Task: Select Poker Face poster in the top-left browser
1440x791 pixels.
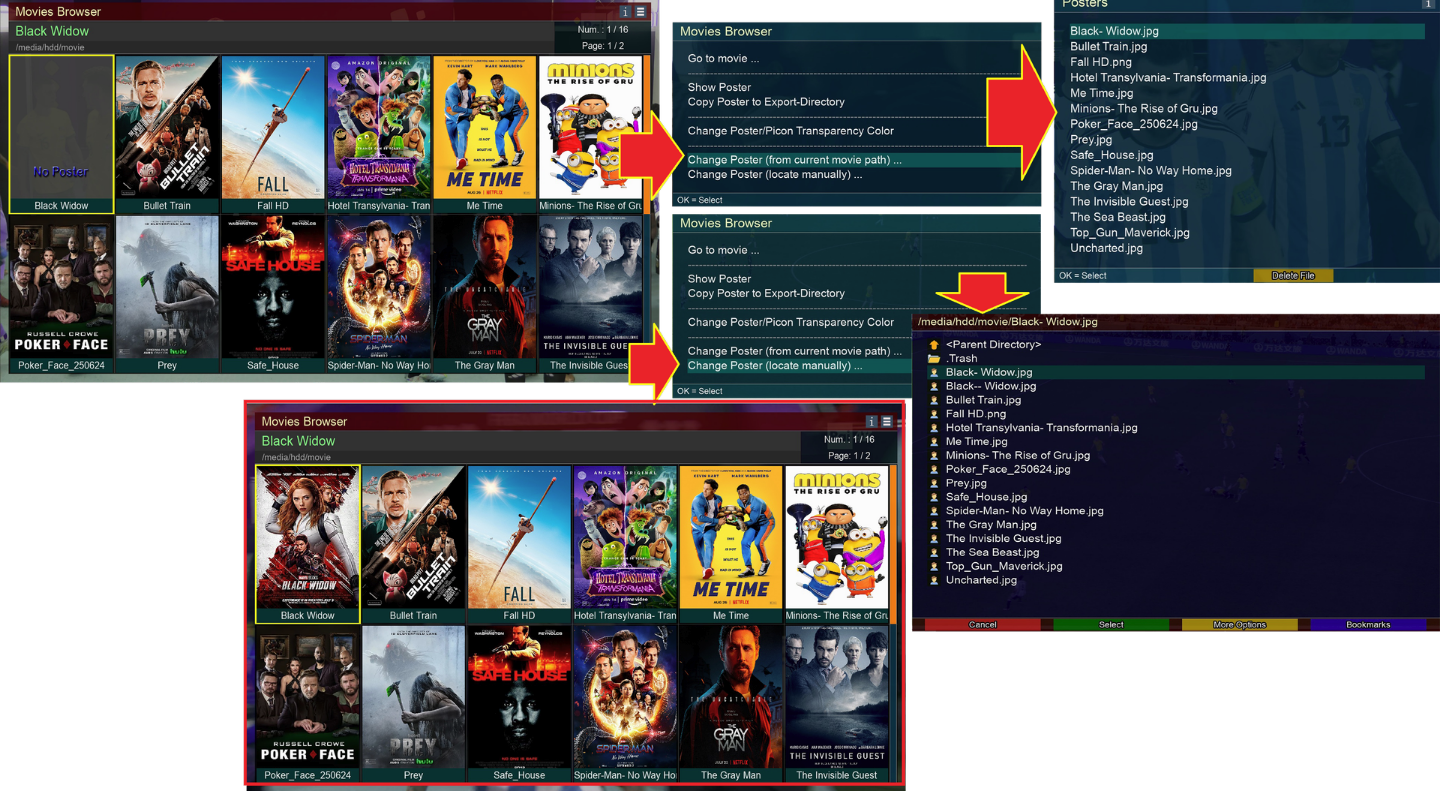Action: [x=61, y=287]
